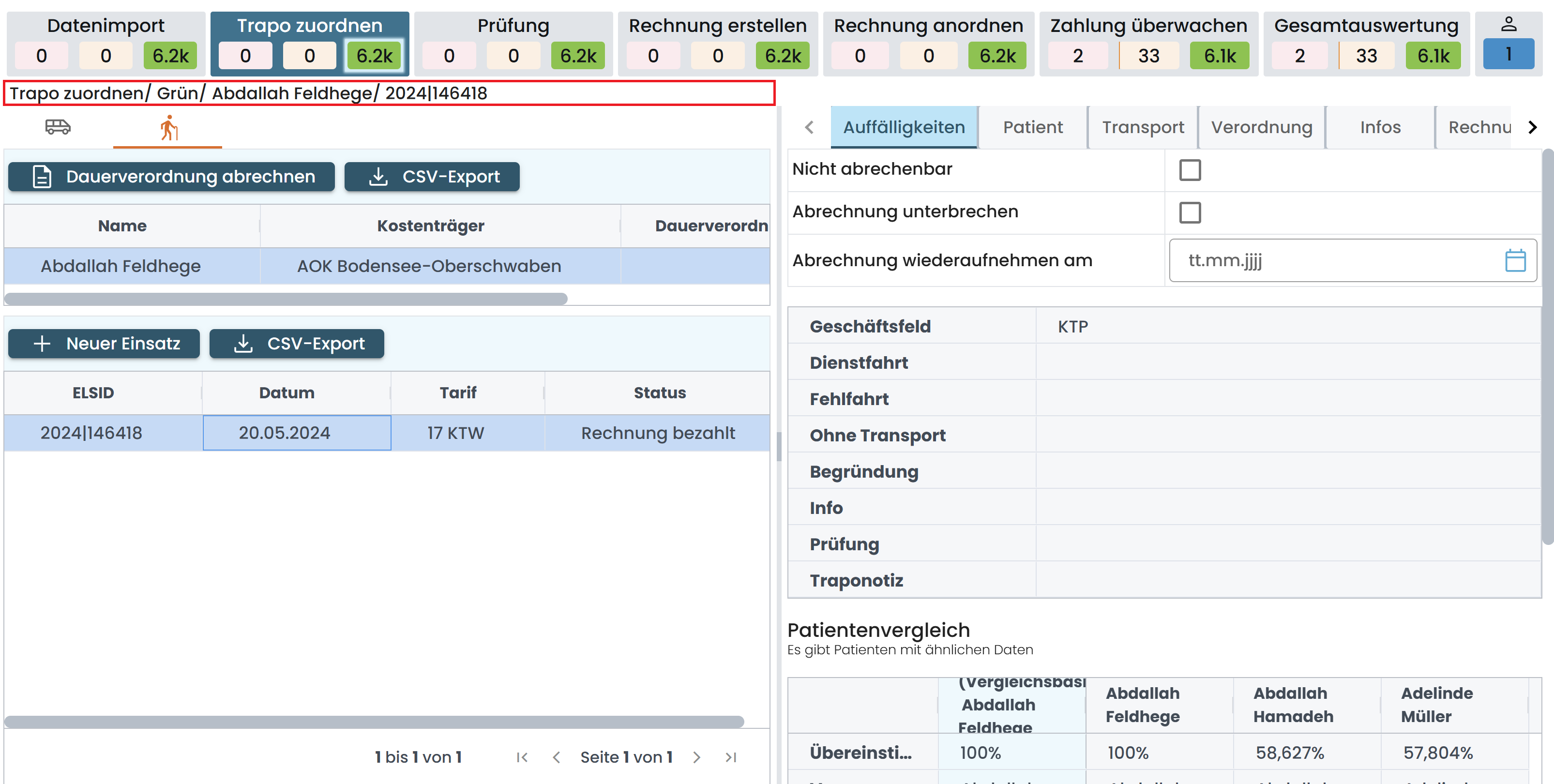Click next page arrow in pagination
Viewport: 1554px width, 784px height.
point(697,757)
